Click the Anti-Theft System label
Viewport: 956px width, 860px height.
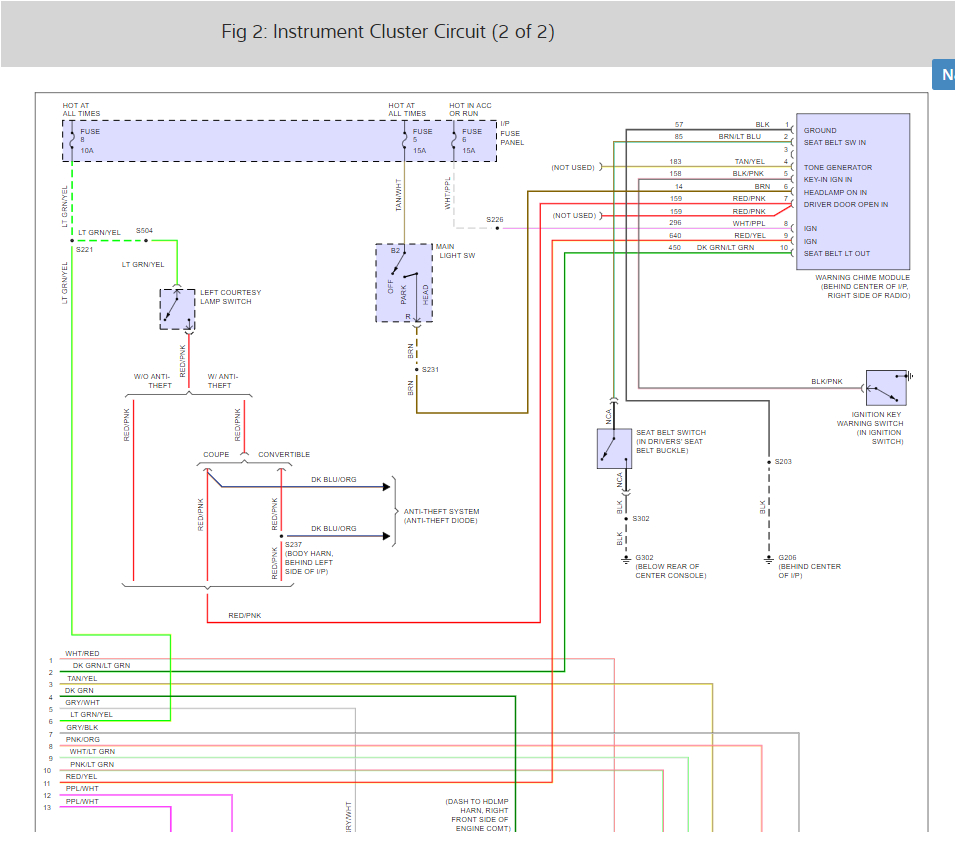[x=441, y=516]
